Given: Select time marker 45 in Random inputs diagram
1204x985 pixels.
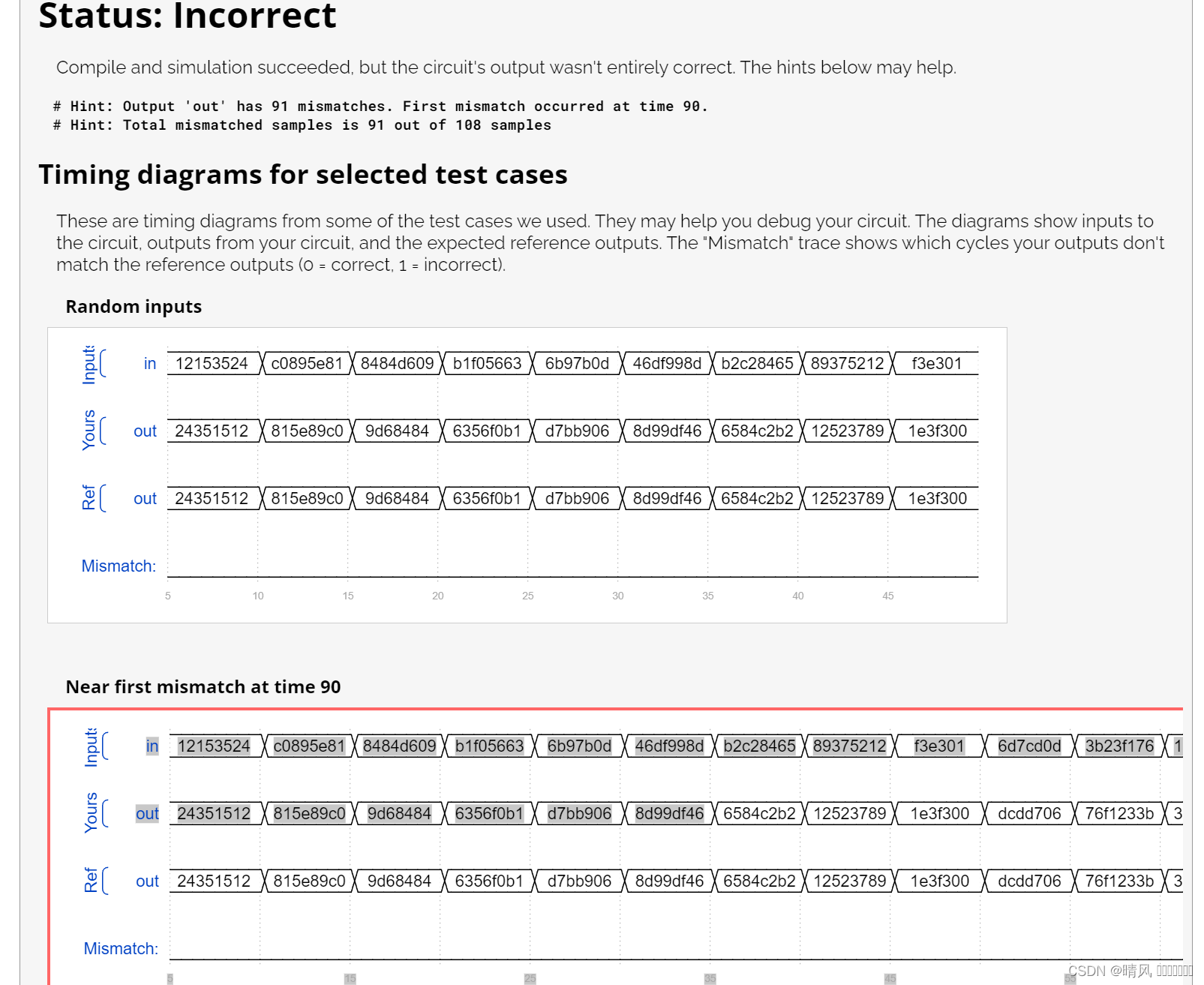Looking at the screenshot, I should 888,596.
